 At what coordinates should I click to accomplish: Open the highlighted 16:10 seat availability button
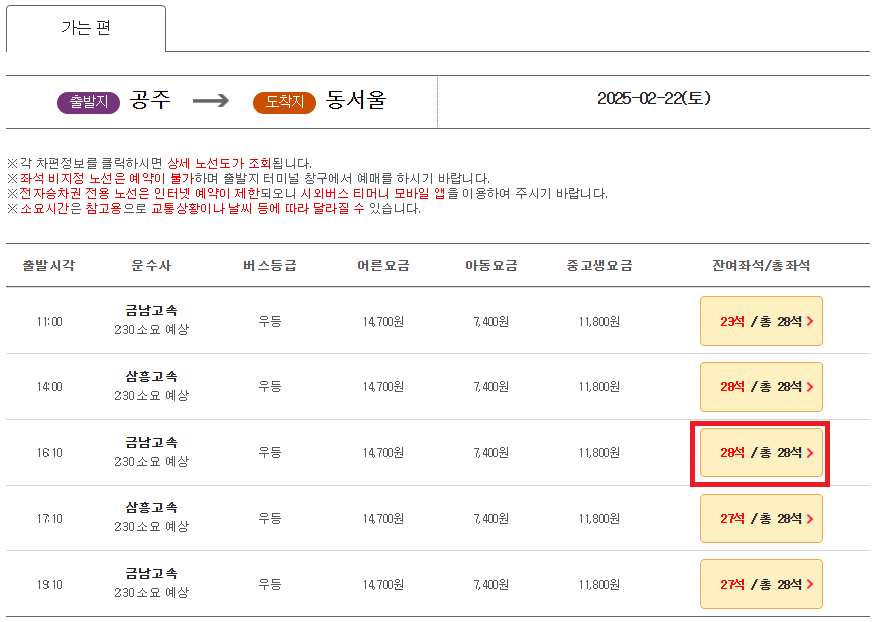[x=761, y=452]
